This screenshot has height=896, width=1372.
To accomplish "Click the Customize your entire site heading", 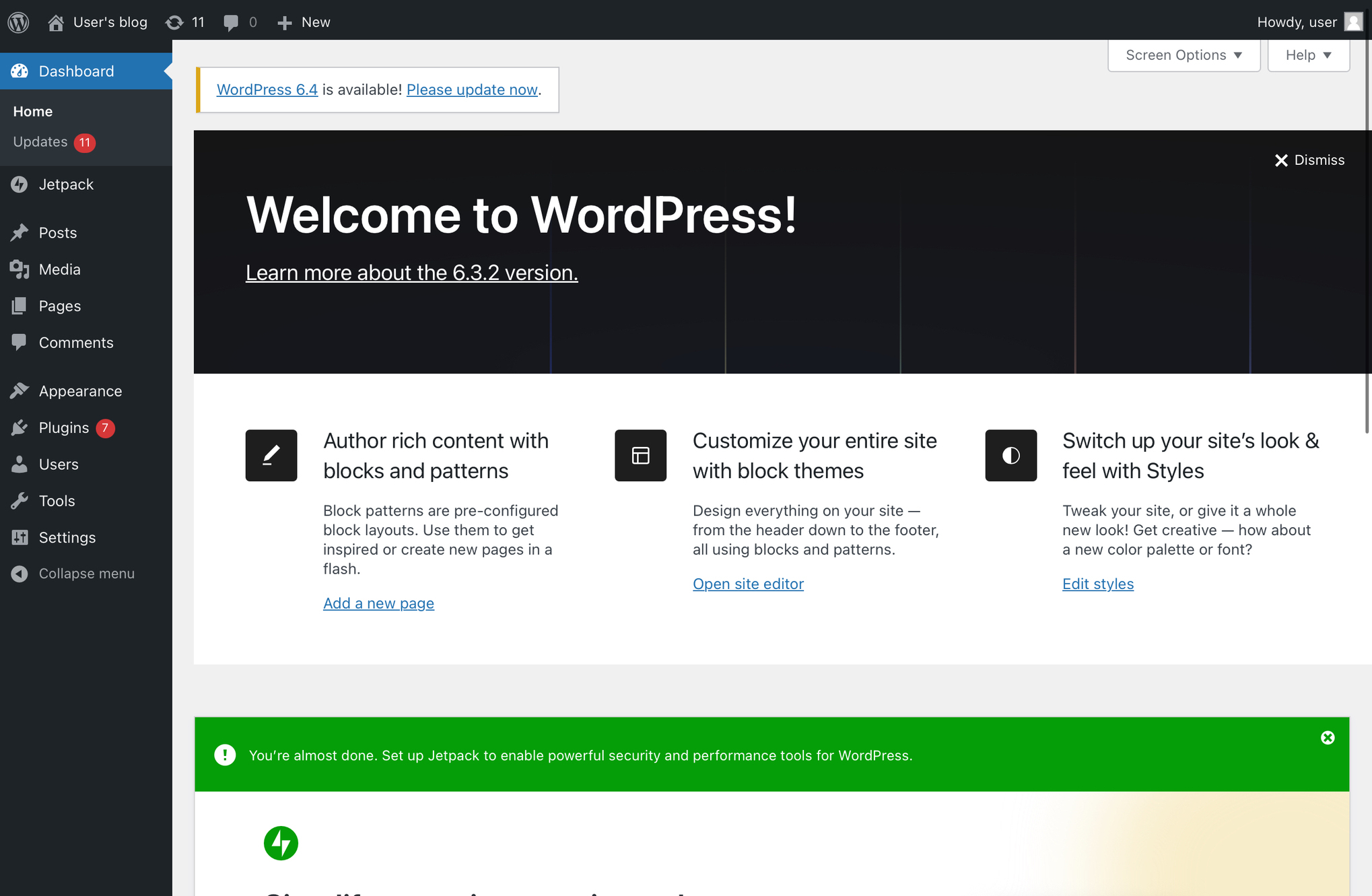I will click(x=815, y=456).
